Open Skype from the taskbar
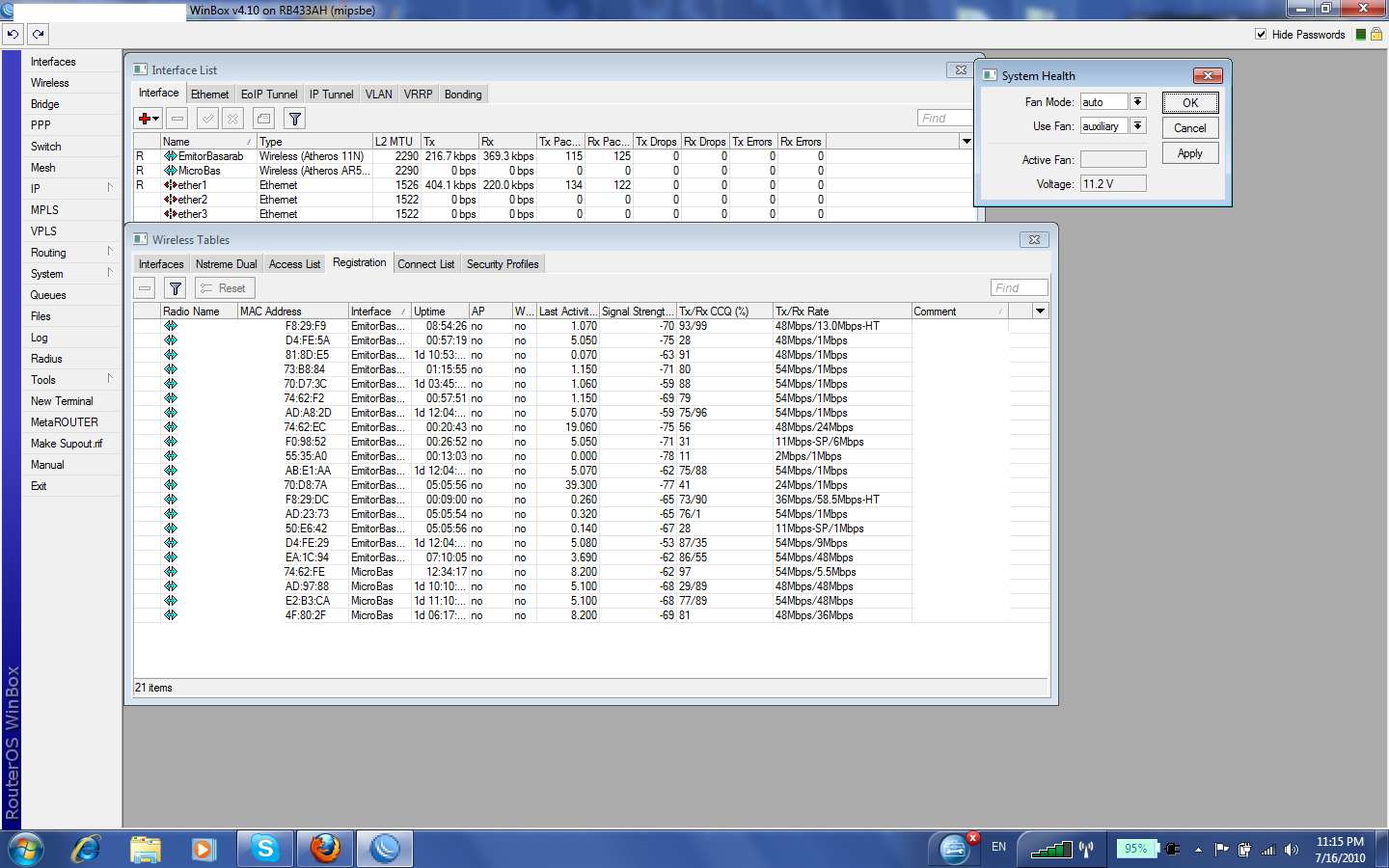 click(x=264, y=849)
